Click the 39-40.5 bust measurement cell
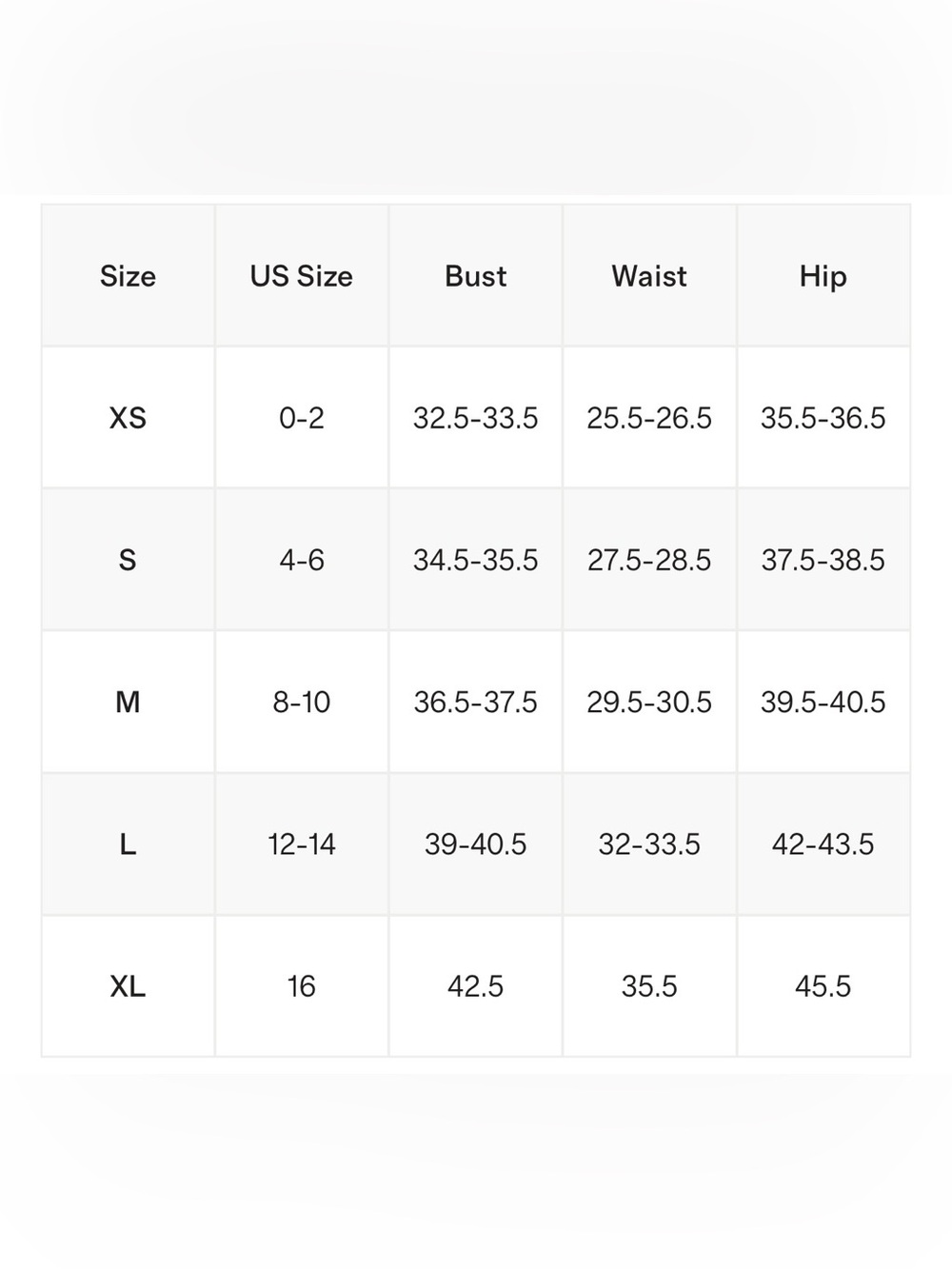The image size is (952, 1269). pyautogui.click(x=476, y=844)
